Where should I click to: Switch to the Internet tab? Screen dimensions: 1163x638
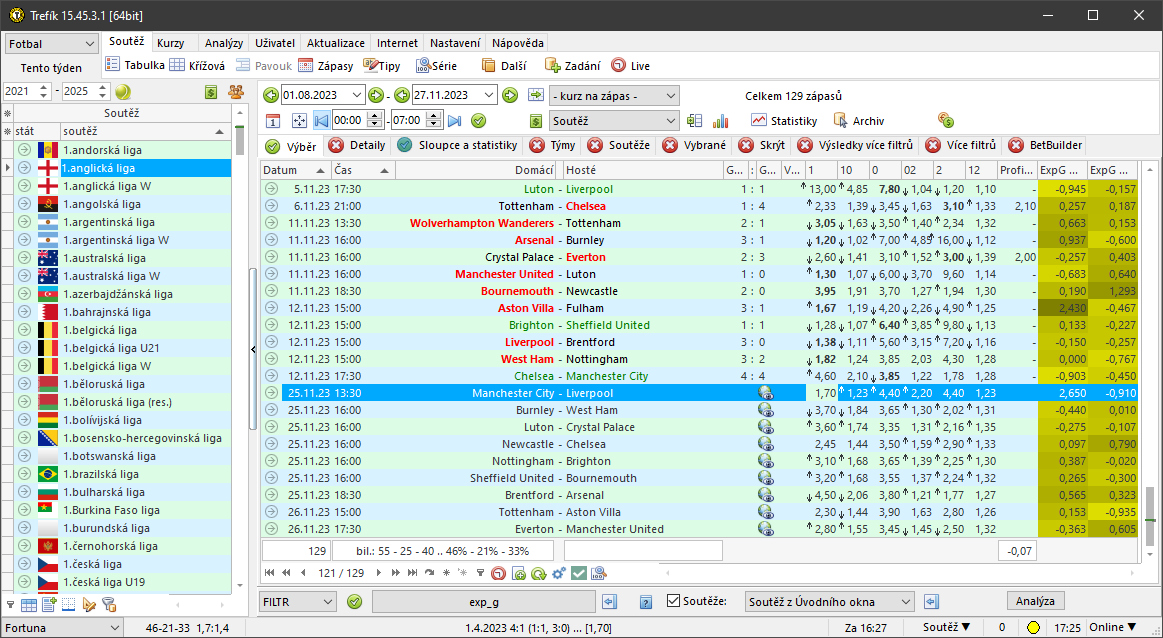click(x=398, y=43)
